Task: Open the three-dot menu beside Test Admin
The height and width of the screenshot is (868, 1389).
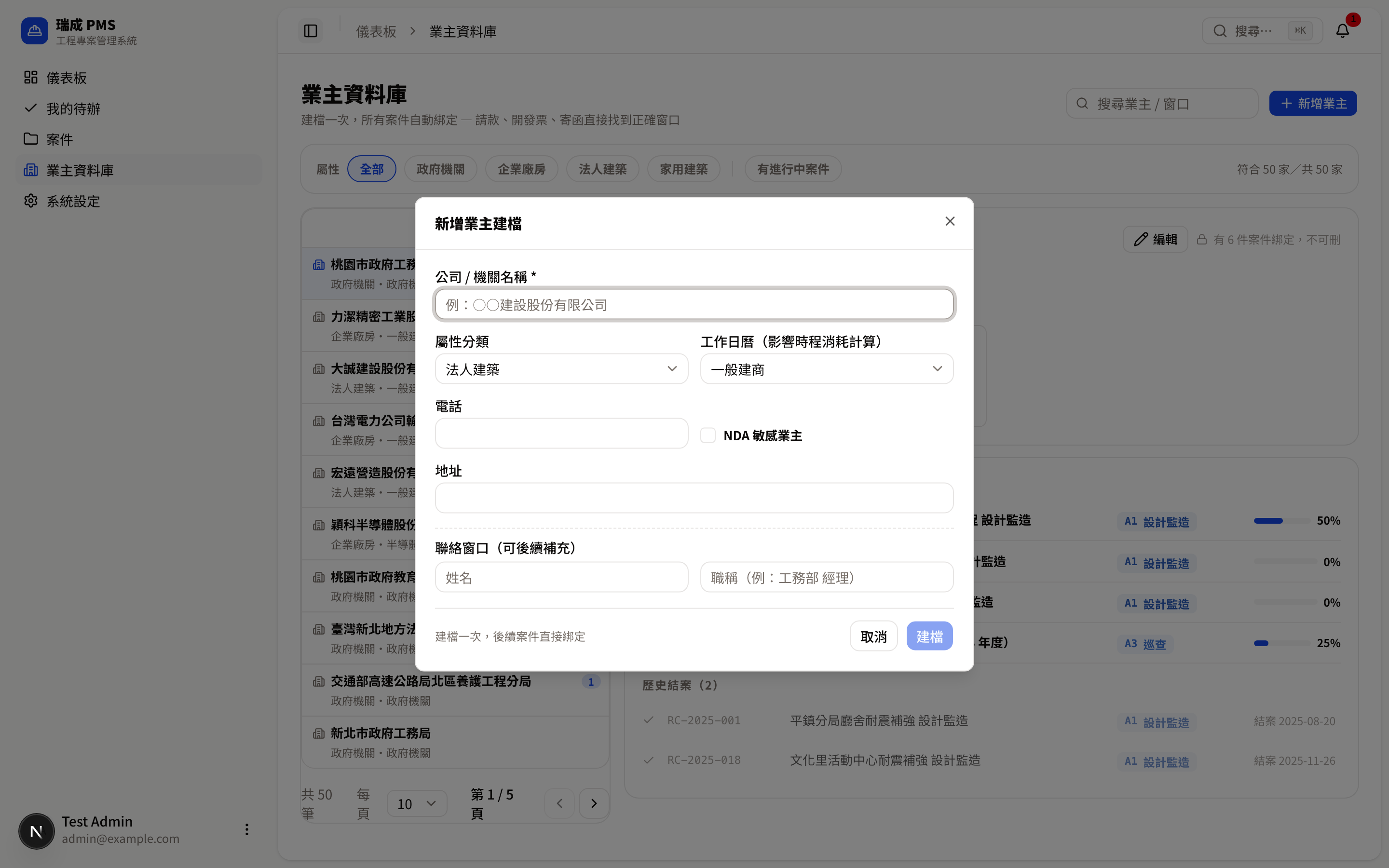Action: [247, 829]
